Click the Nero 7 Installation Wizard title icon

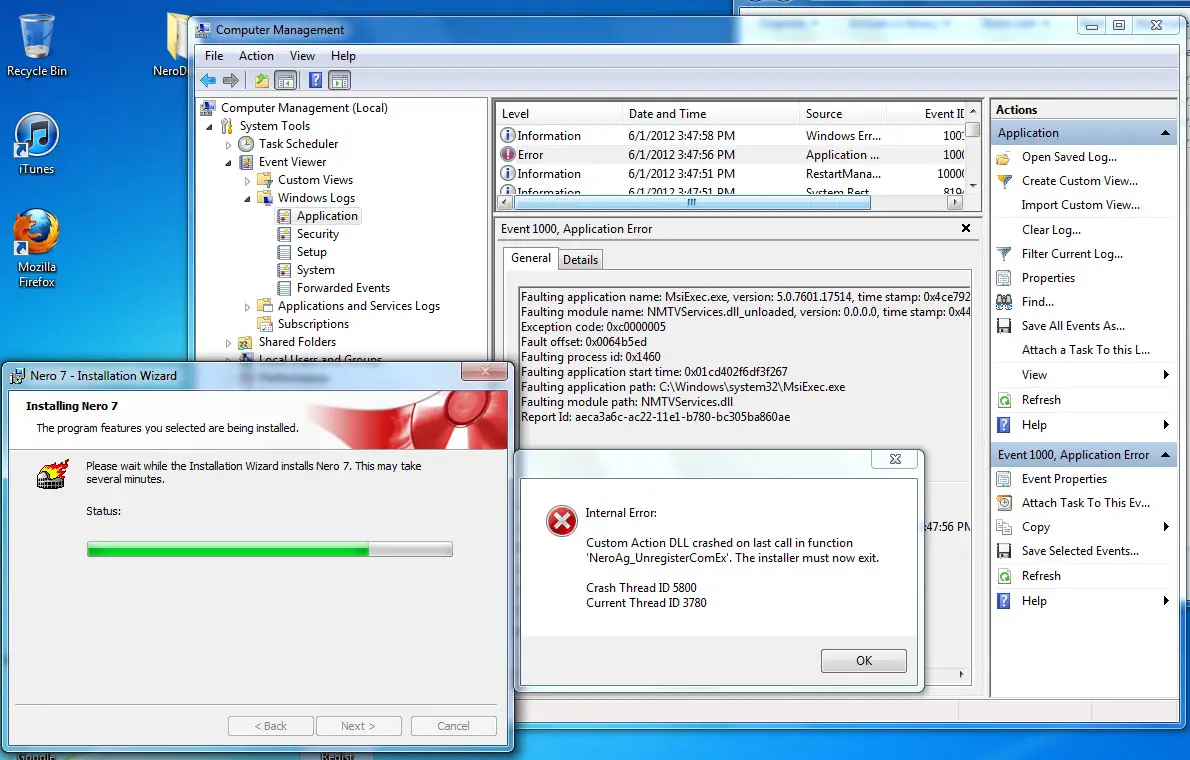17,376
